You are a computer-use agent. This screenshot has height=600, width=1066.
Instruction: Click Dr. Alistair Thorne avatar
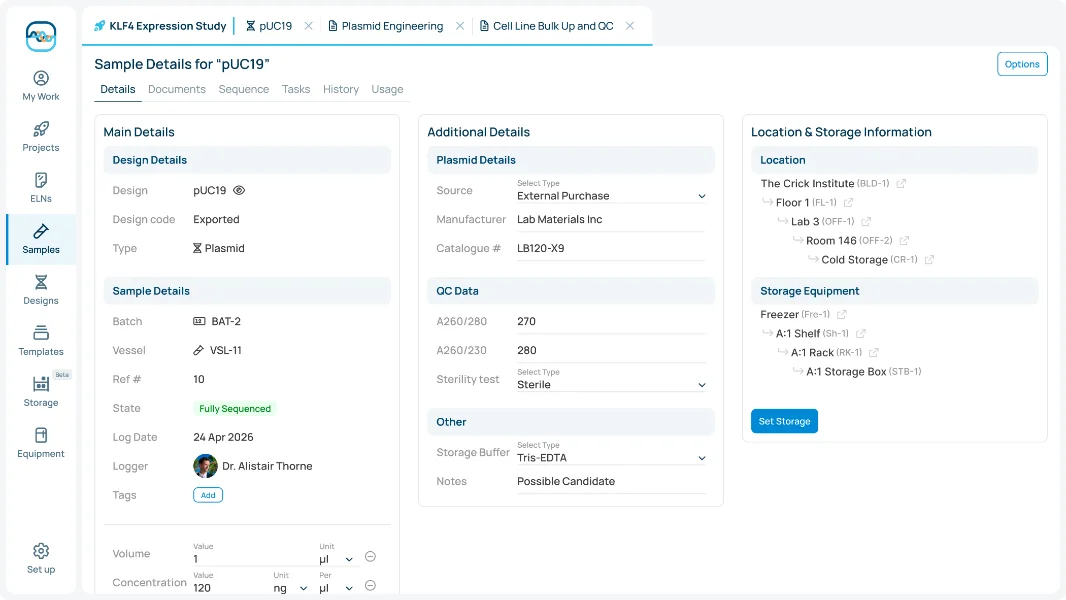pos(205,466)
